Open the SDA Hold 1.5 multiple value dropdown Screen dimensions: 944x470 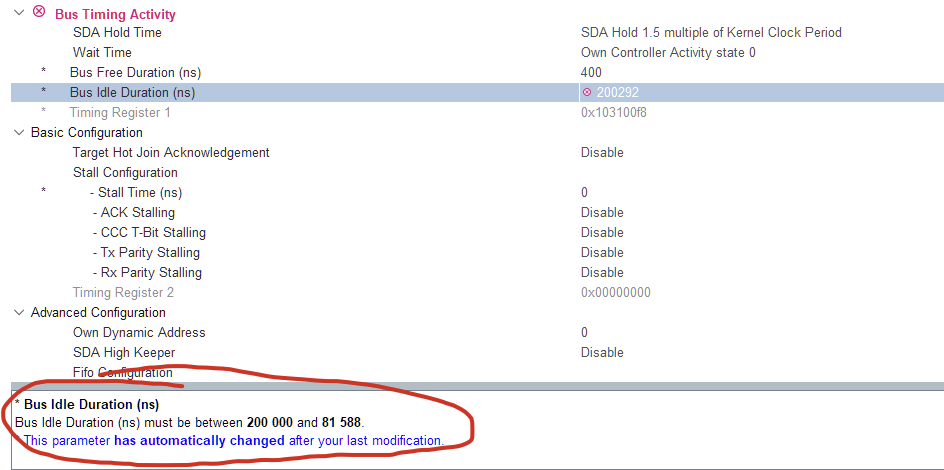pos(711,32)
